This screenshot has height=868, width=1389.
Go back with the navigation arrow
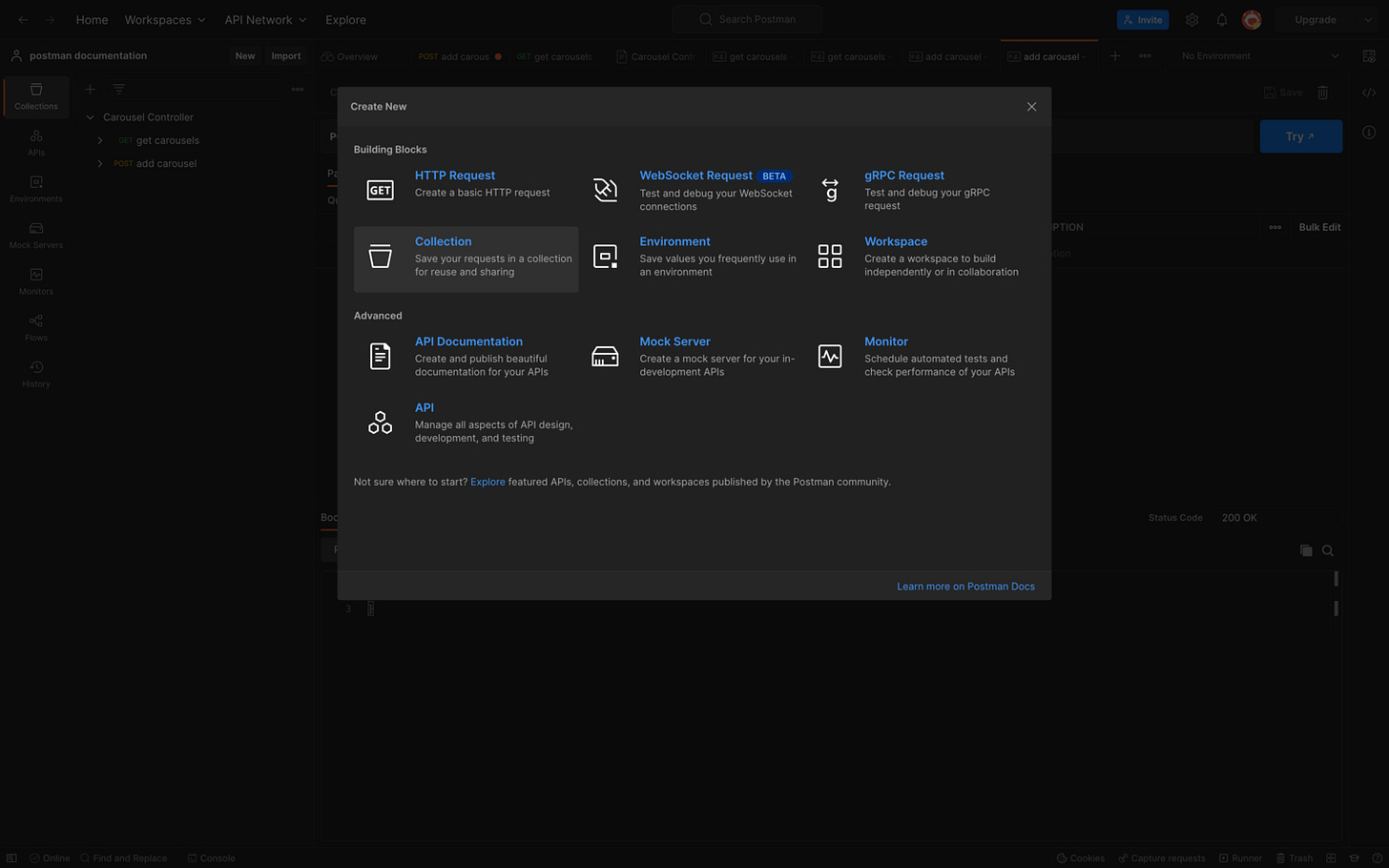pos(23,19)
